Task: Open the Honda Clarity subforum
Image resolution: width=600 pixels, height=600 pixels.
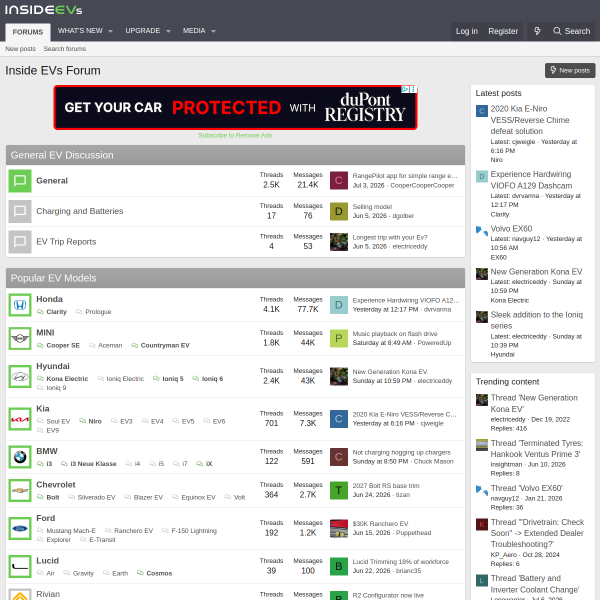Action: 56,312
